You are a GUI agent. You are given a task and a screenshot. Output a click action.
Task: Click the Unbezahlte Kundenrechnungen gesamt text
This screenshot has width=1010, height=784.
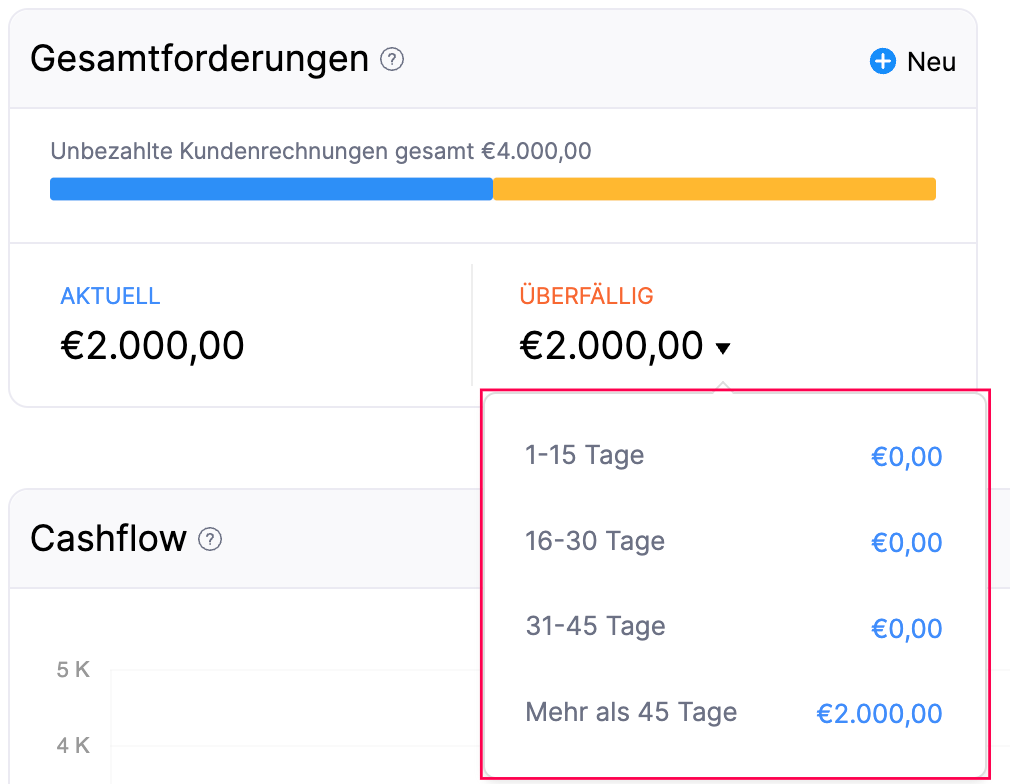point(320,152)
